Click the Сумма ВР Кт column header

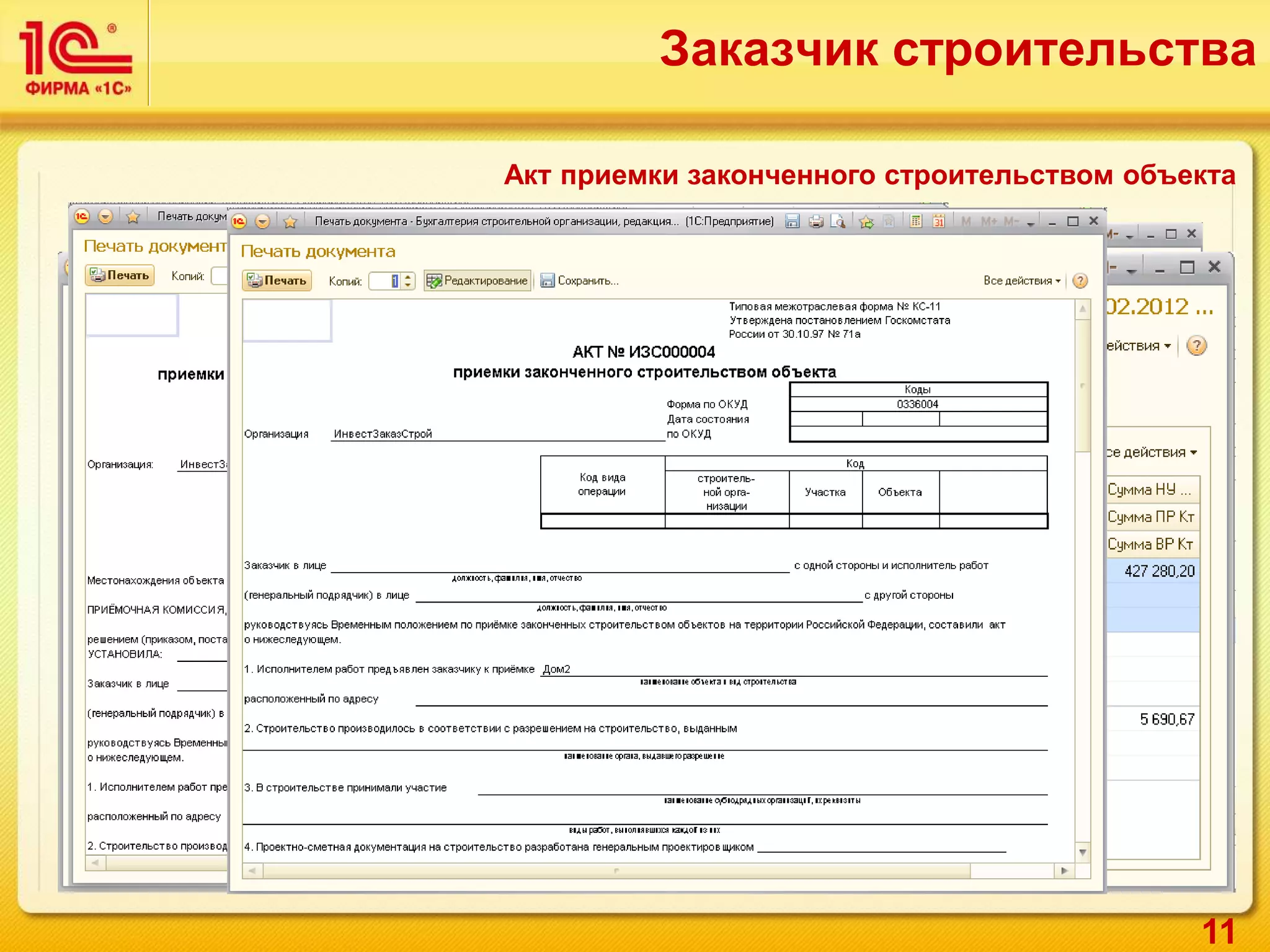tap(1153, 544)
